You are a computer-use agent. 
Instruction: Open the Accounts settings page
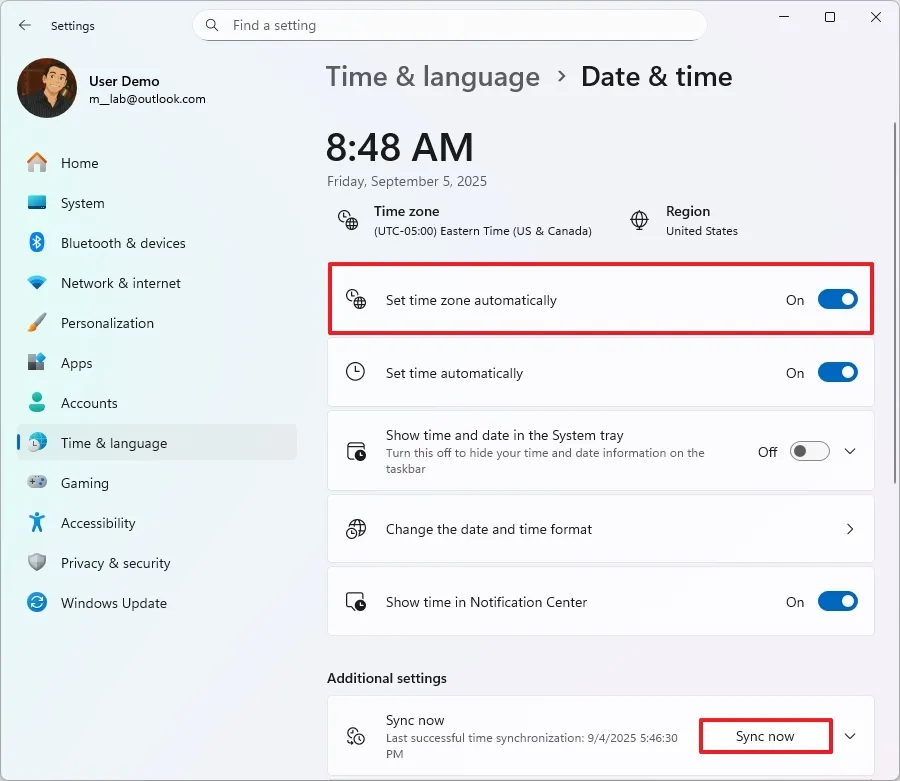click(89, 403)
